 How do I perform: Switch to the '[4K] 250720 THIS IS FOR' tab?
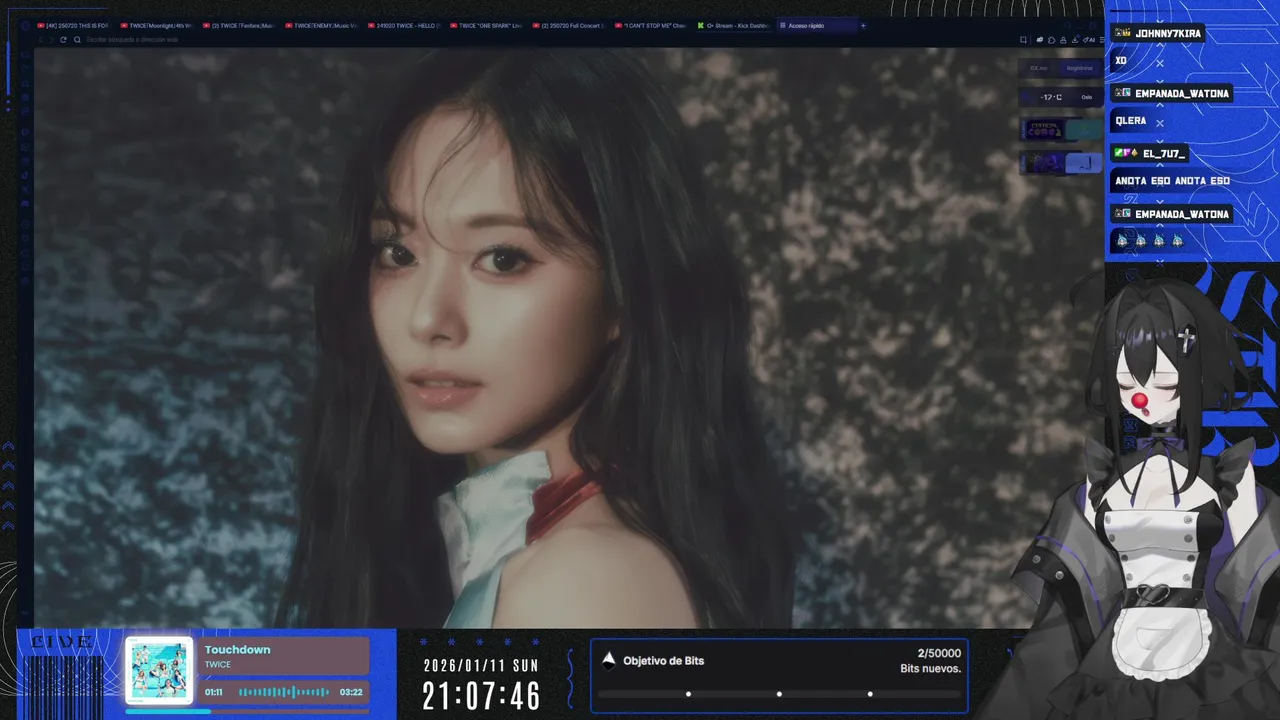click(x=72, y=25)
